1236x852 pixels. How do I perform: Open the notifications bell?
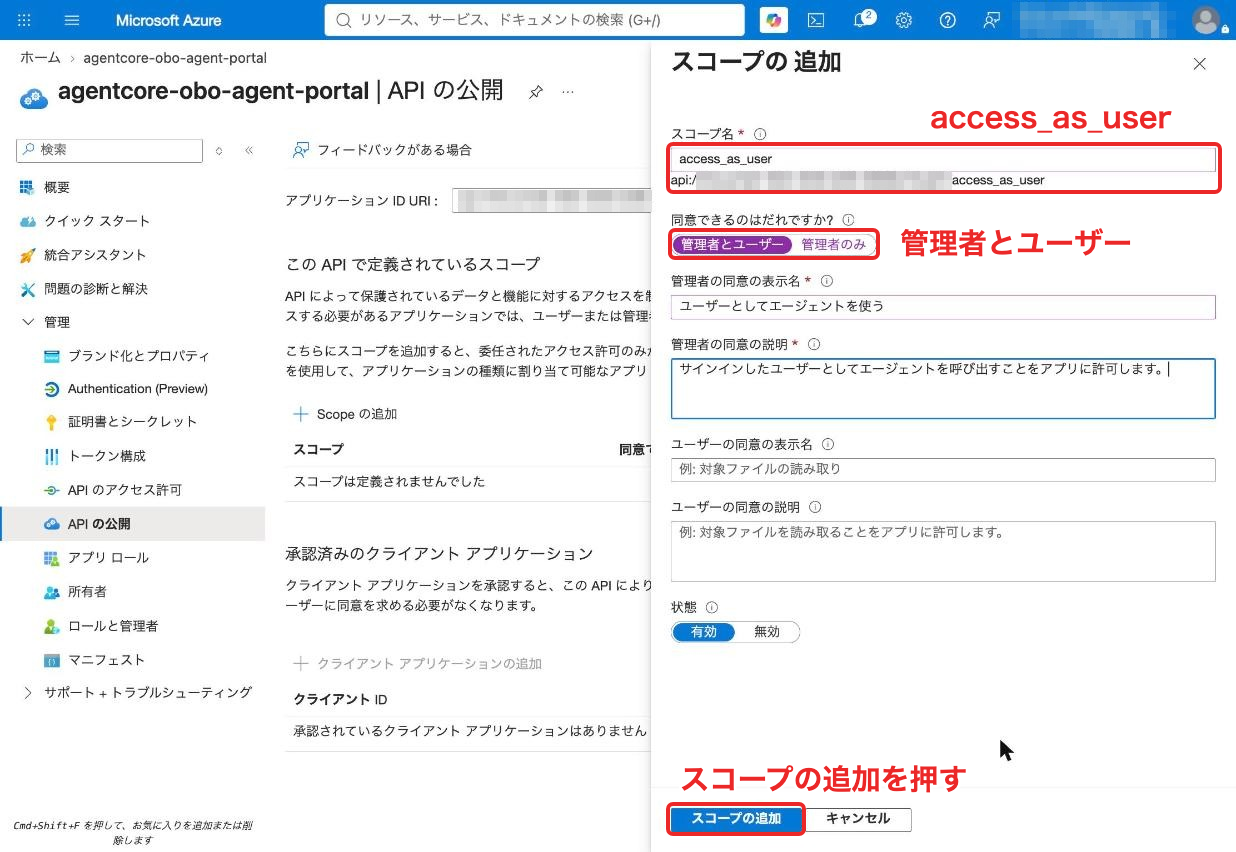click(x=861, y=20)
